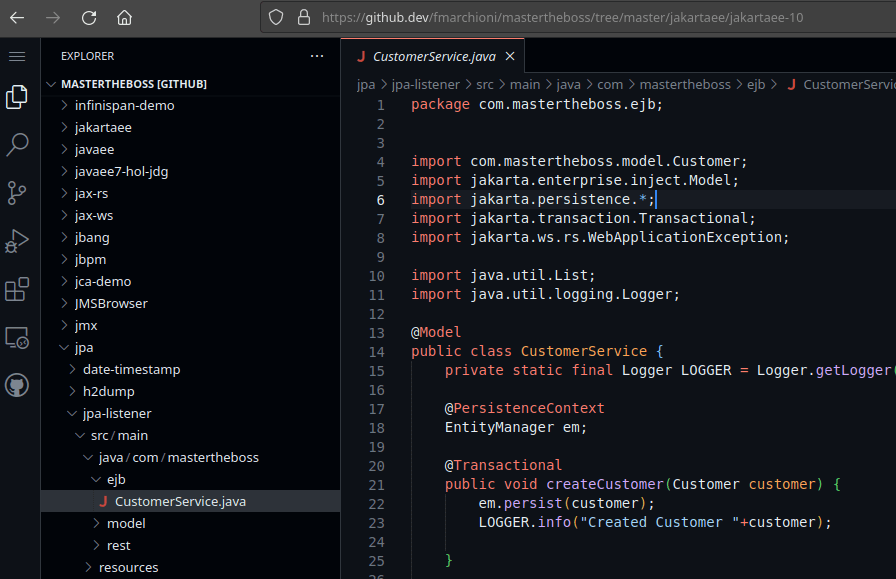
Task: Expand the jmx folder
Action: 191,326
